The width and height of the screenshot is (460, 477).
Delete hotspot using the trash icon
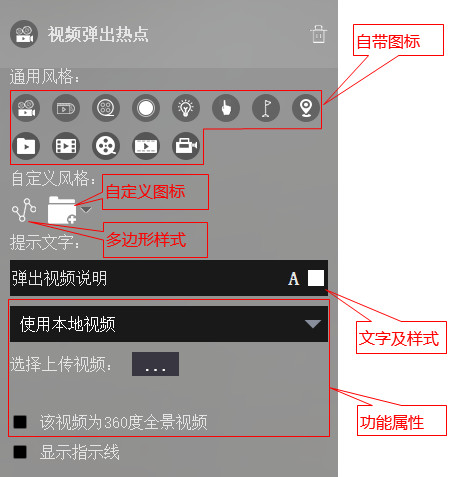pos(318,34)
